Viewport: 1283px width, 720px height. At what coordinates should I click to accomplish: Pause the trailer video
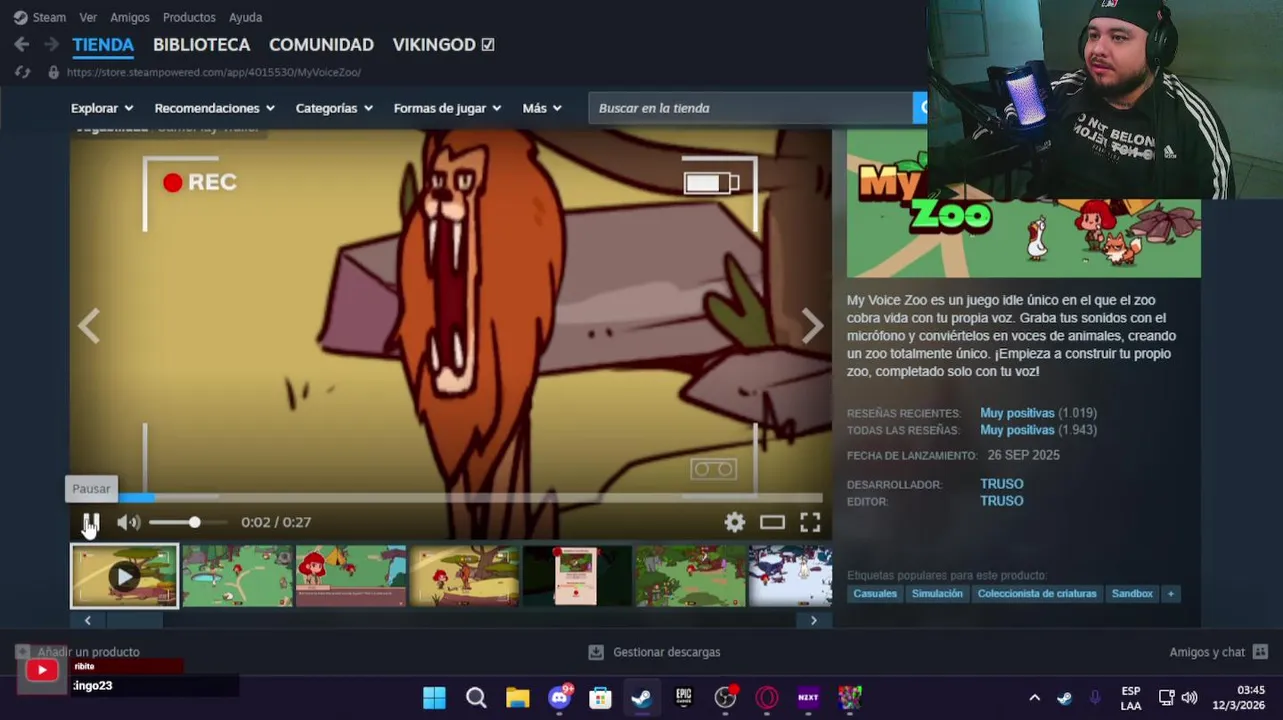(x=91, y=522)
